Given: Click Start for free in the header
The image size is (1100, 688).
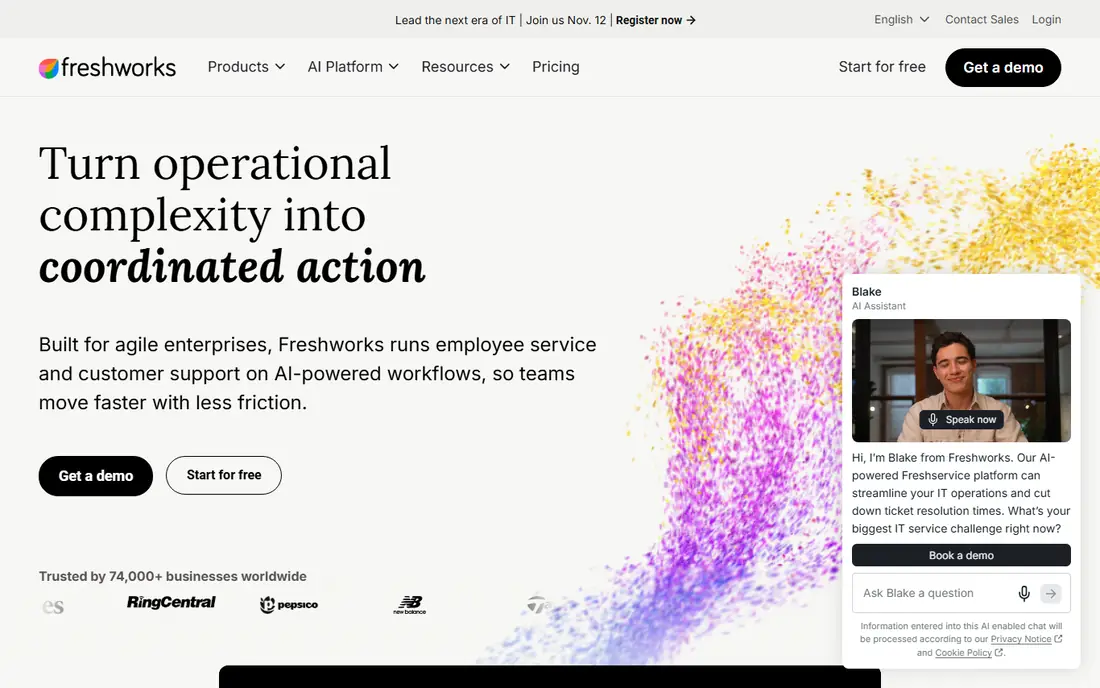Looking at the screenshot, I should pyautogui.click(x=882, y=67).
